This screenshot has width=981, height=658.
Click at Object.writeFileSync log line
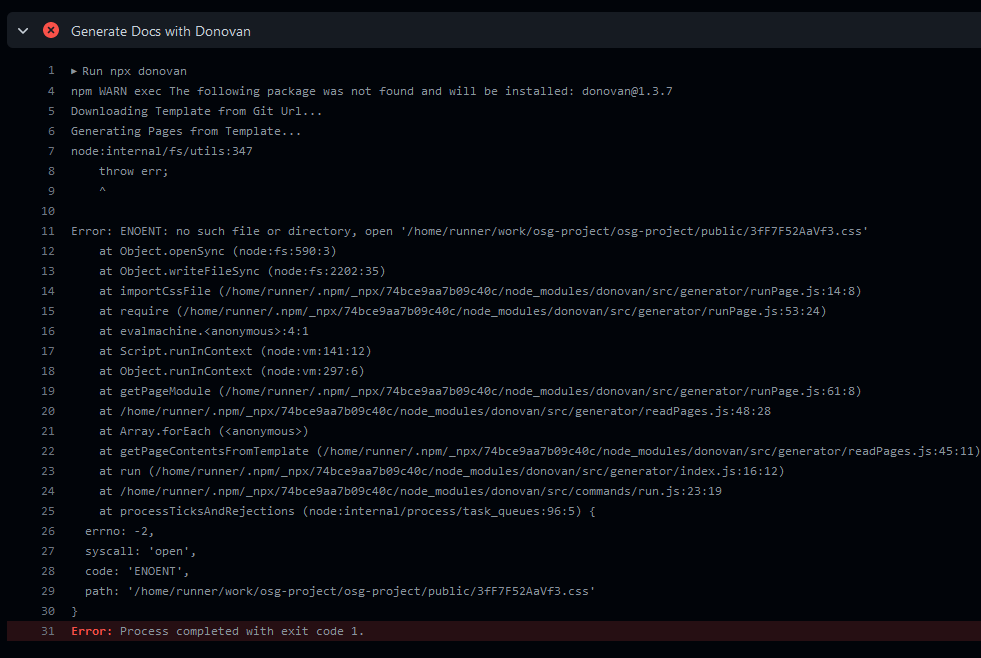click(242, 271)
